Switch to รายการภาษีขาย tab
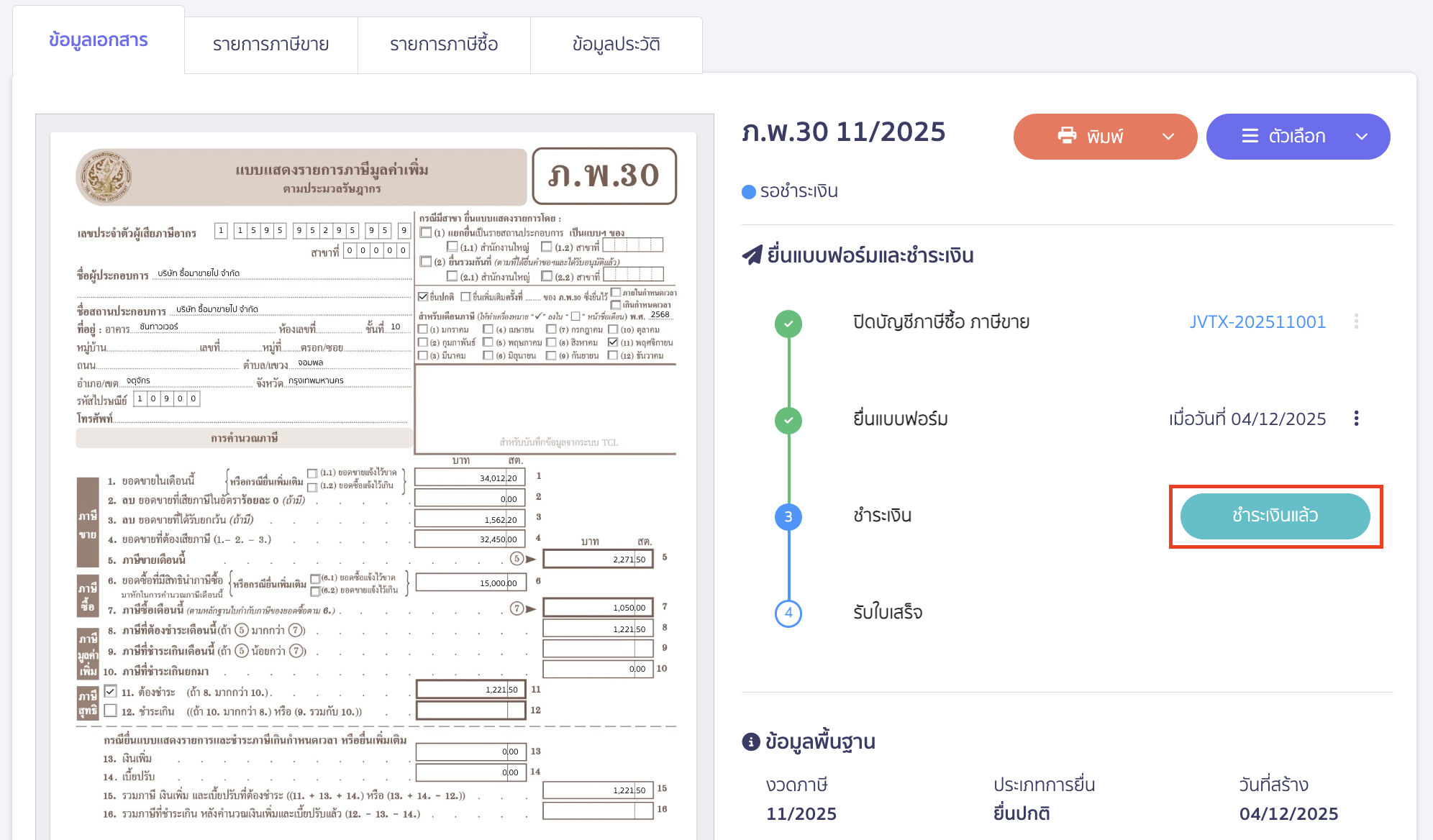 [x=270, y=45]
